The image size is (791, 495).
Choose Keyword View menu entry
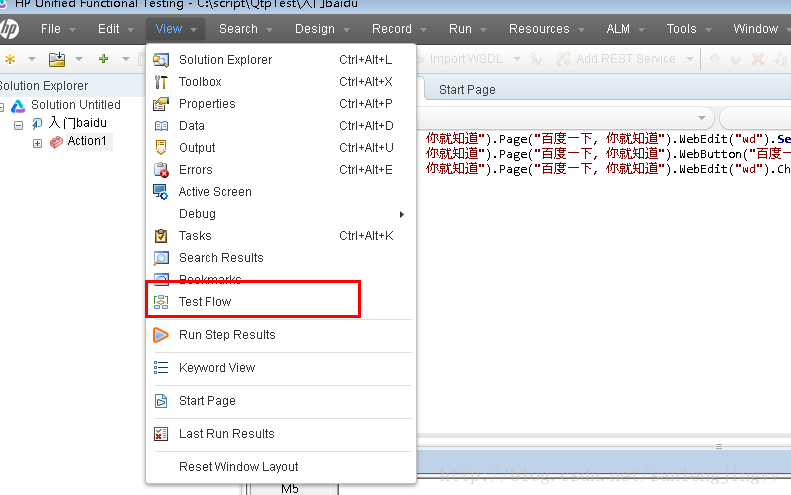click(x=280, y=368)
